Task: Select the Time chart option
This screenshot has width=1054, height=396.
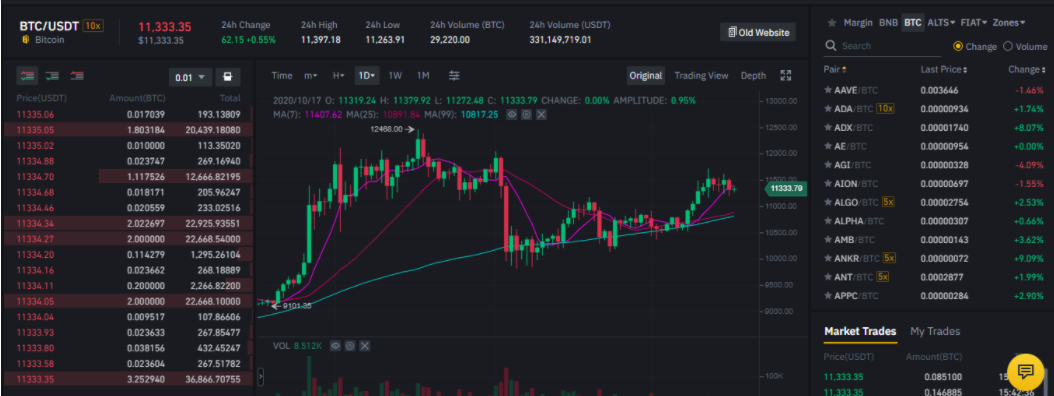Action: click(x=282, y=76)
